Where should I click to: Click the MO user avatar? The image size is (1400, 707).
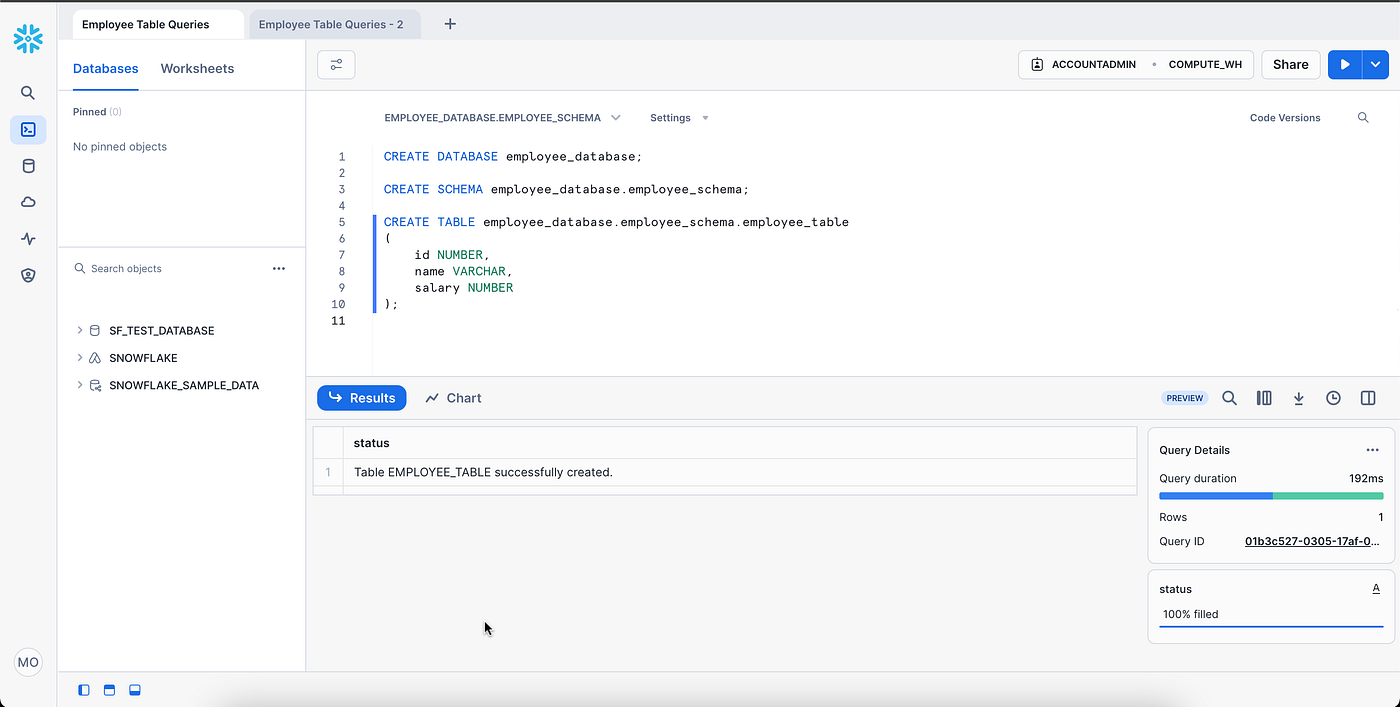coord(28,662)
